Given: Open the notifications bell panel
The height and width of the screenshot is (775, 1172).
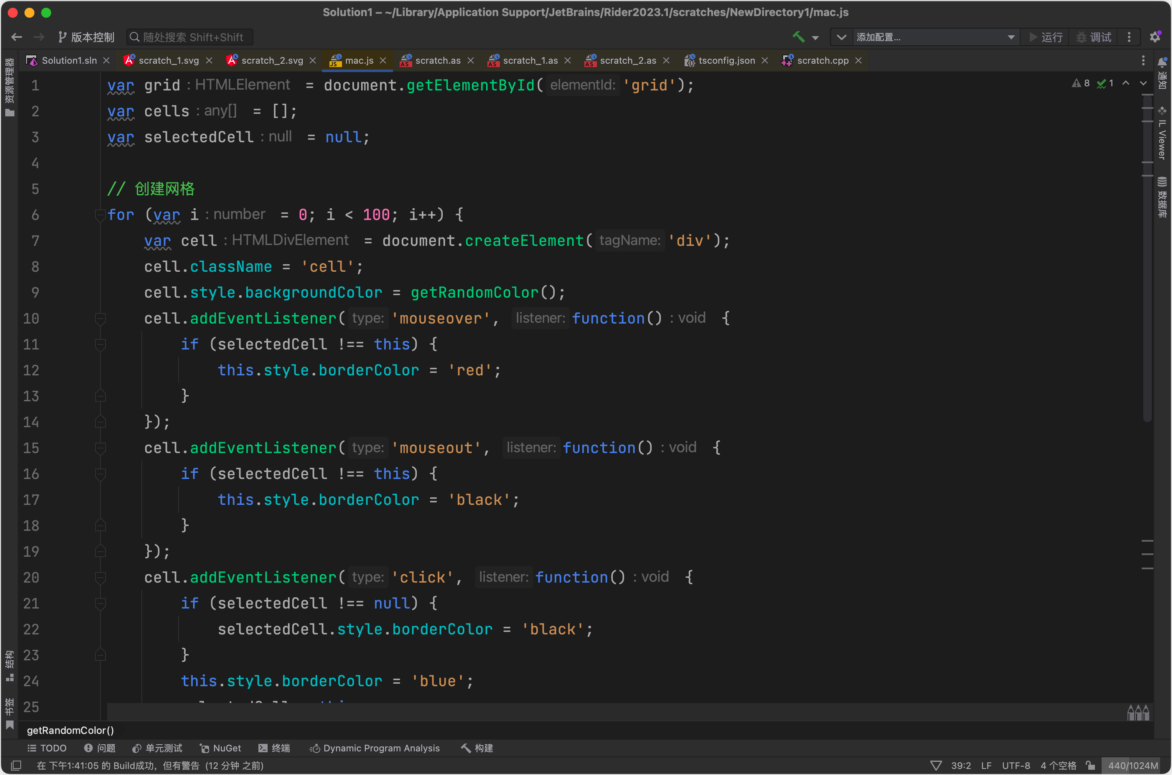Looking at the screenshot, I should click(1162, 72).
